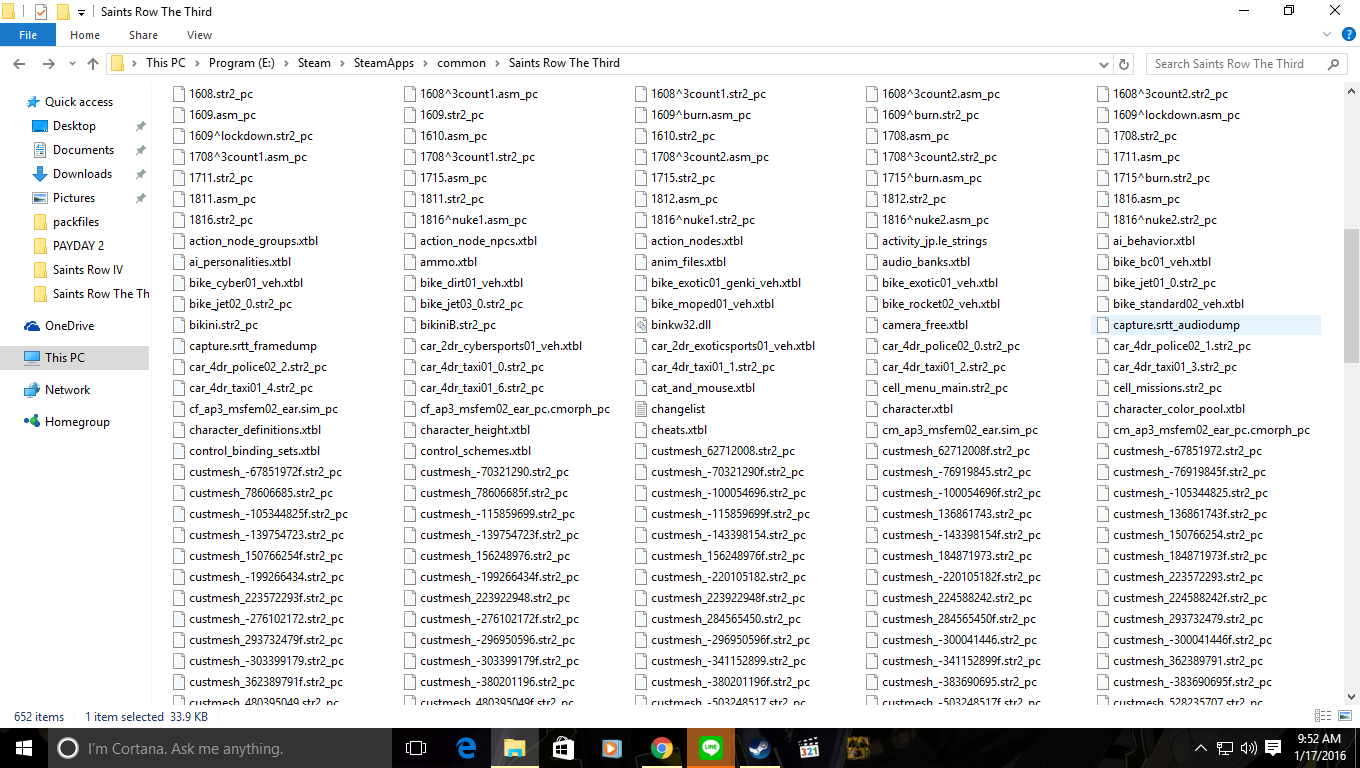
Task: Click the search magnifier icon
Action: (x=1333, y=63)
